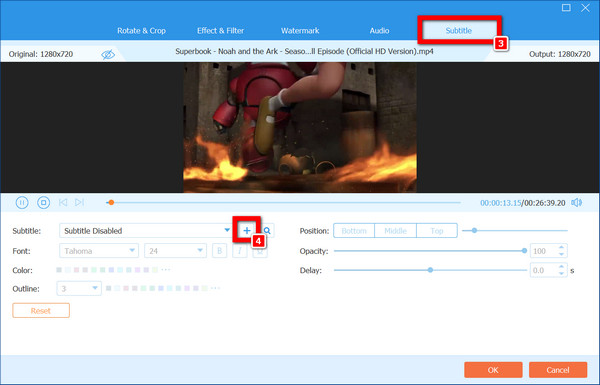
Task: Switch to Rotate & Crop tab
Action: point(141,31)
